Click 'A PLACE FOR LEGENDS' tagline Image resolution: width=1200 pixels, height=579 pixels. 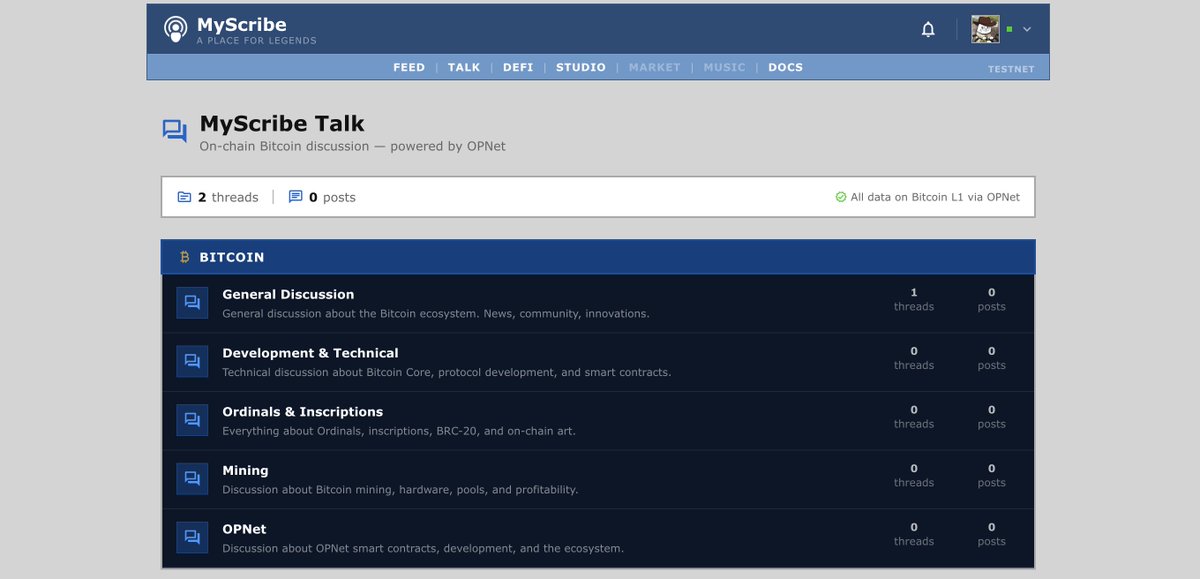point(257,41)
